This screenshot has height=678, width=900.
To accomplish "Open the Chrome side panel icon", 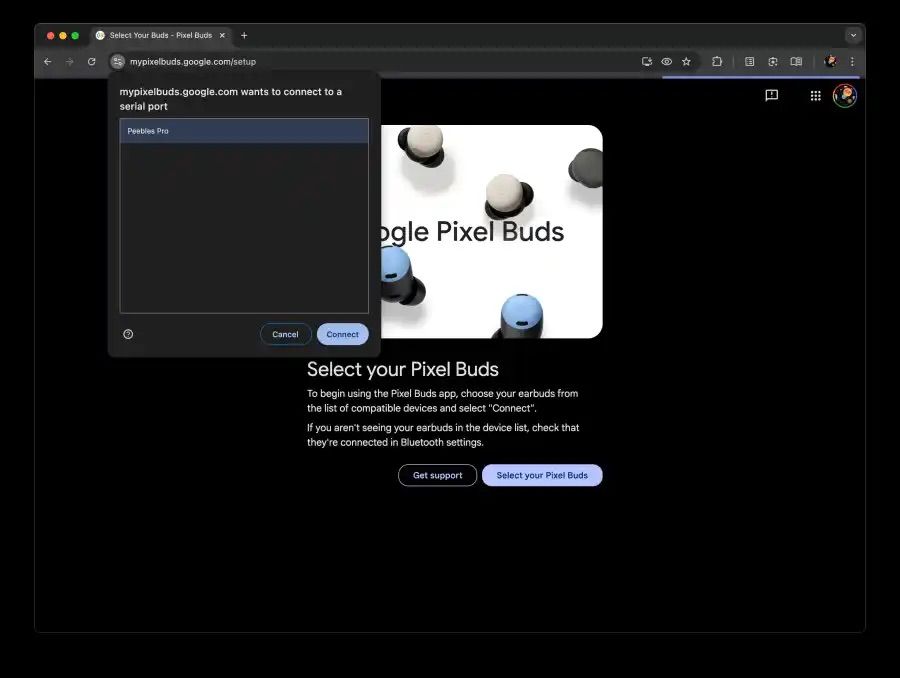I will (x=749, y=61).
